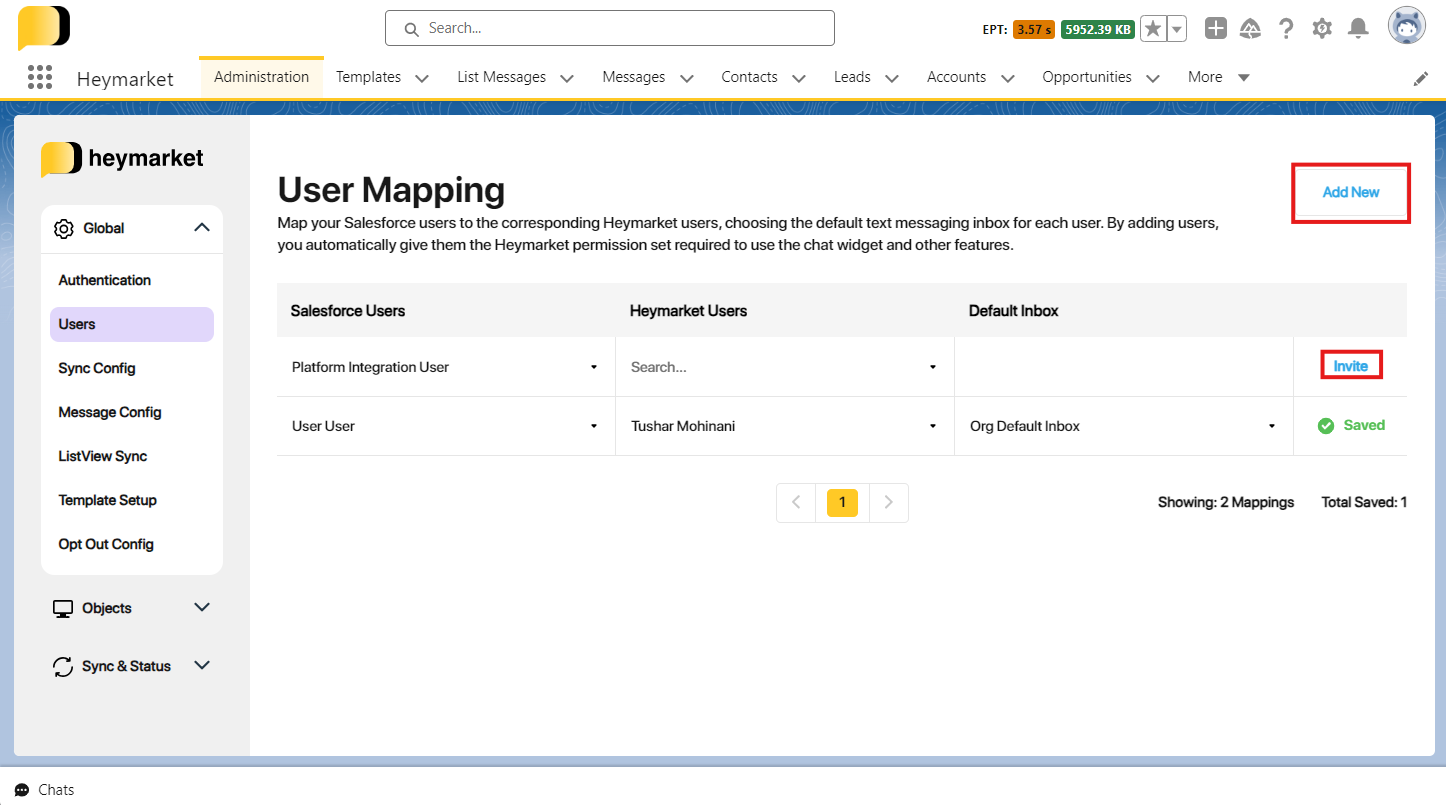Screen dimensions: 1446x805
Task: Open the Contacts tab
Action: click(x=750, y=77)
